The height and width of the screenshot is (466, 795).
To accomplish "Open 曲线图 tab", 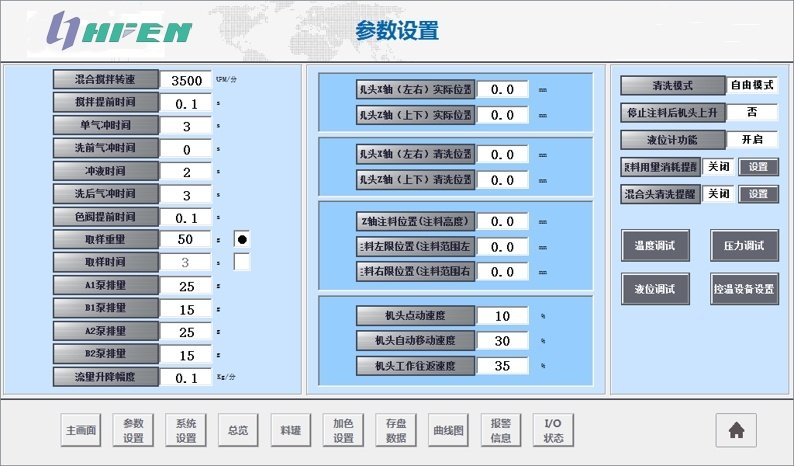I will 448,431.
